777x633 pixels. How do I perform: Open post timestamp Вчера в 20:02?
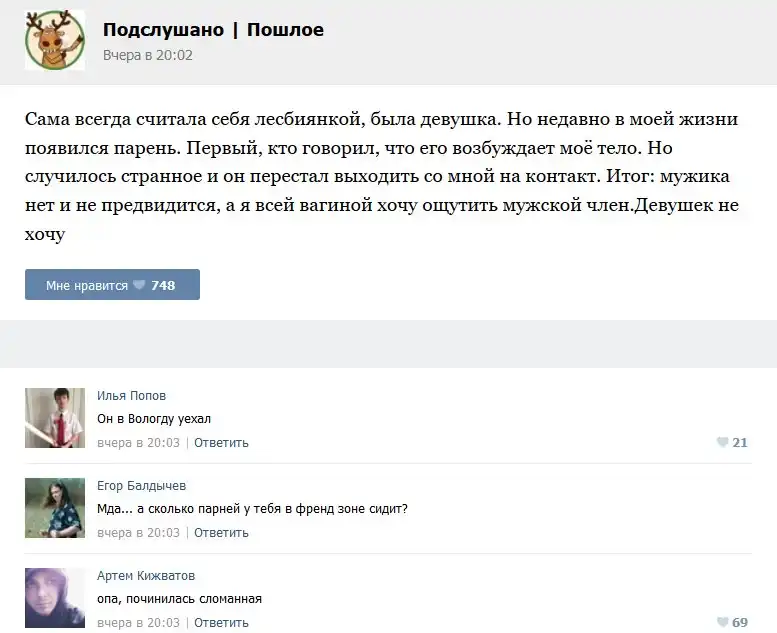(x=148, y=56)
